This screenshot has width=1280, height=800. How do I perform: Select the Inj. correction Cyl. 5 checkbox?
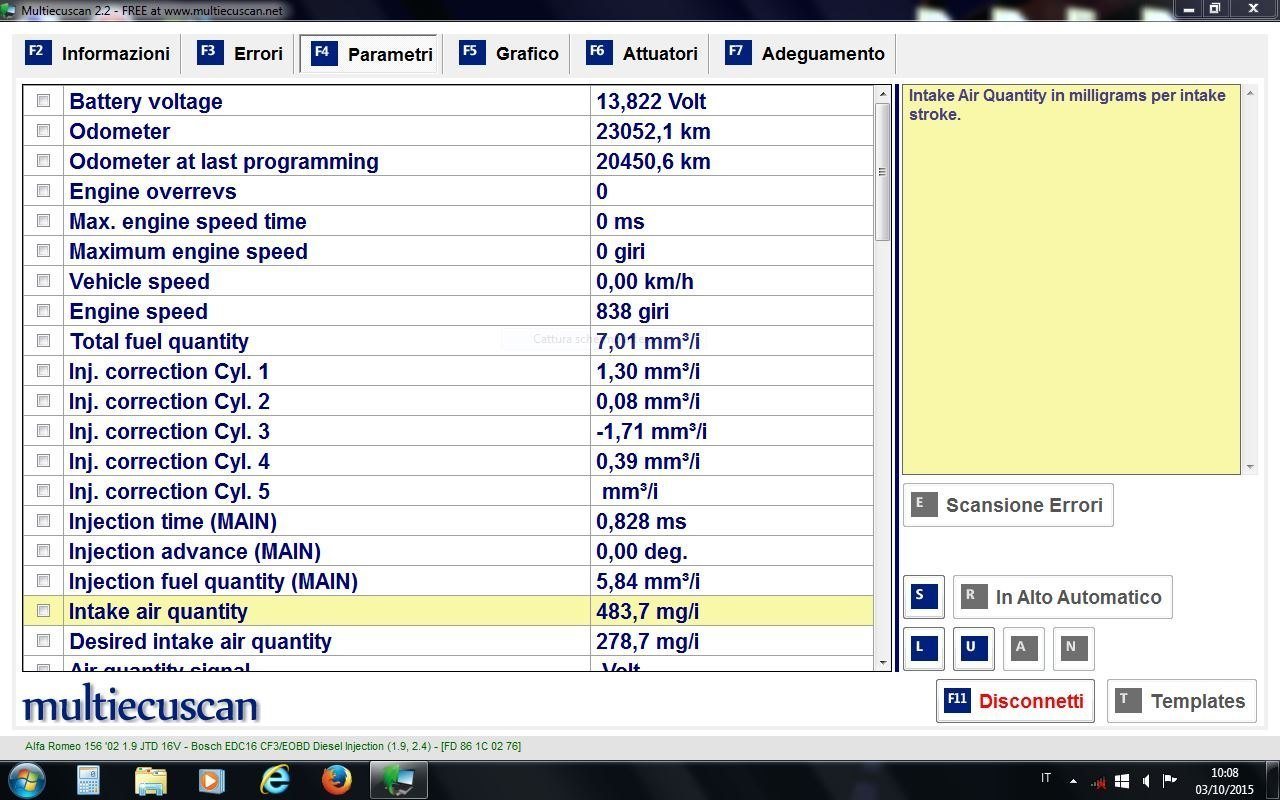point(43,491)
